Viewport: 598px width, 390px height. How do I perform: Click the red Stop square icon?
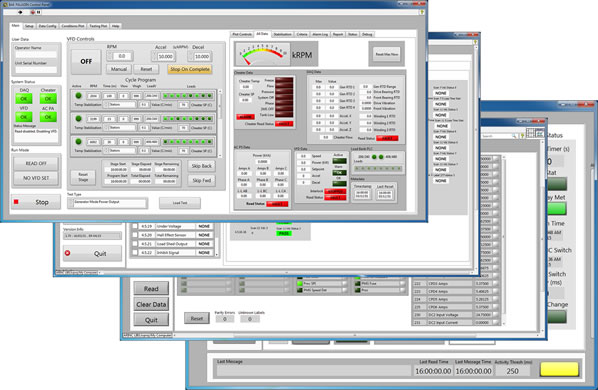point(16,202)
